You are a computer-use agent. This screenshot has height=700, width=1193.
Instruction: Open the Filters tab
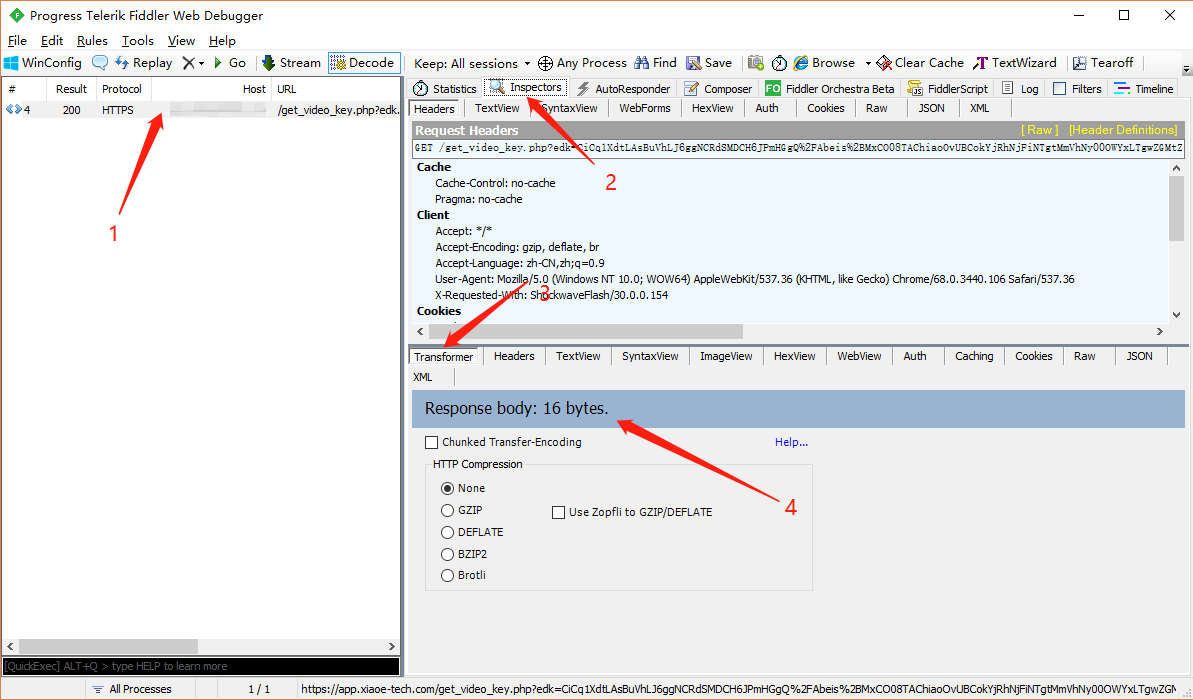pos(1077,89)
